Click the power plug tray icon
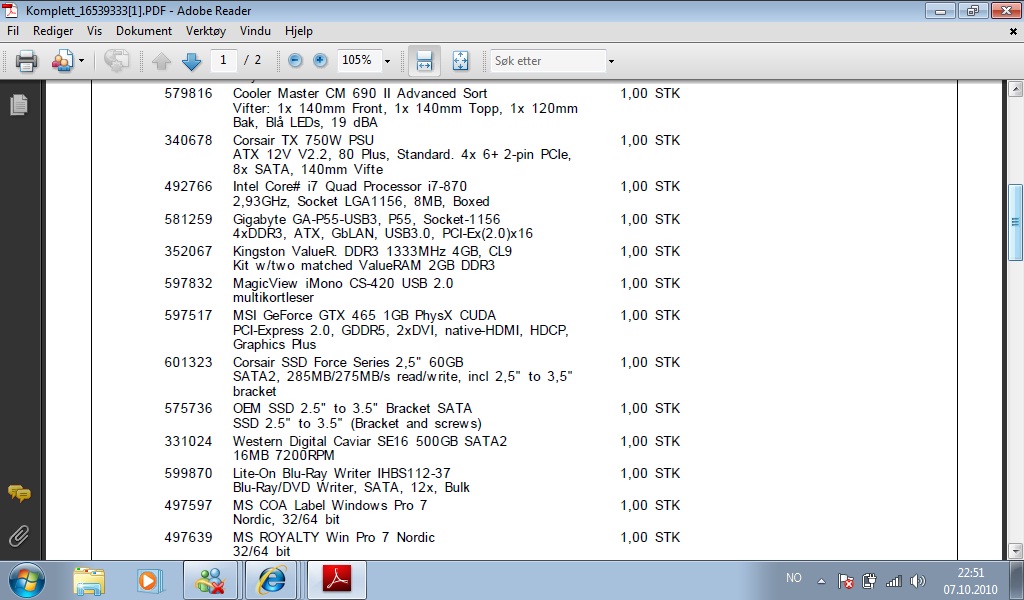Image resolution: width=1024 pixels, height=600 pixels. click(869, 580)
